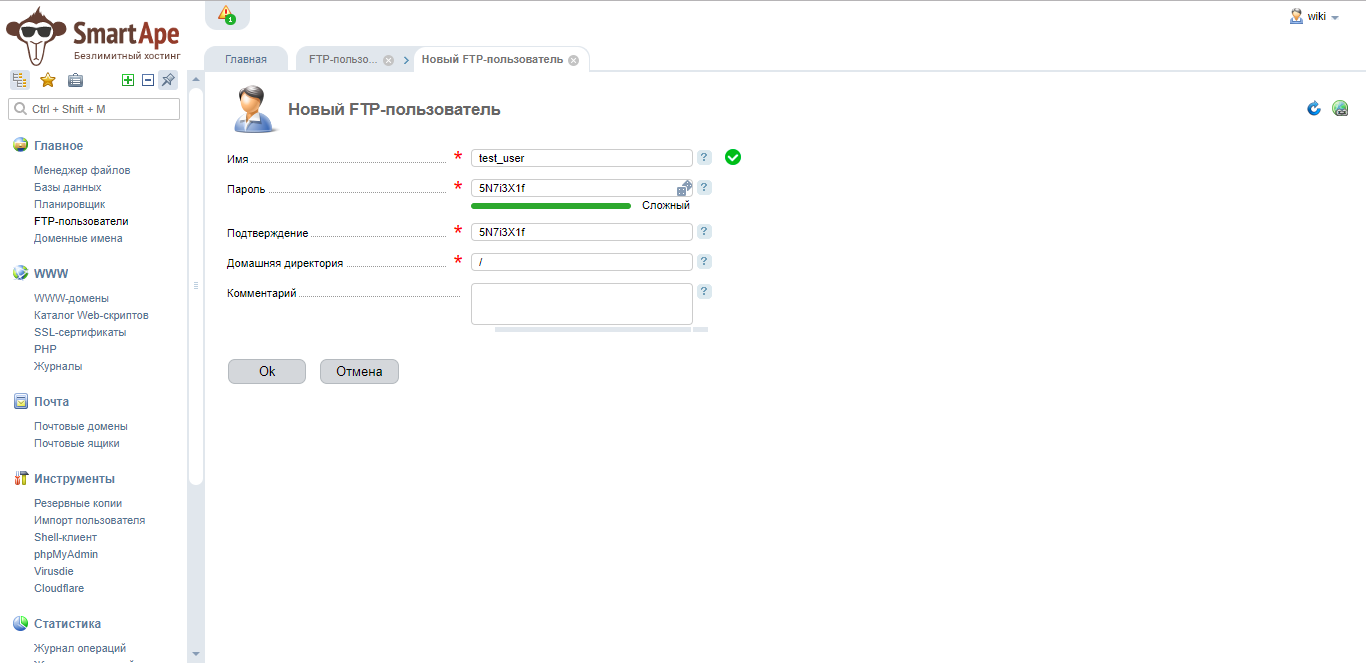The image size is (1366, 663).
Task: Click inside the Комментарий text area
Action: pyautogui.click(x=581, y=304)
